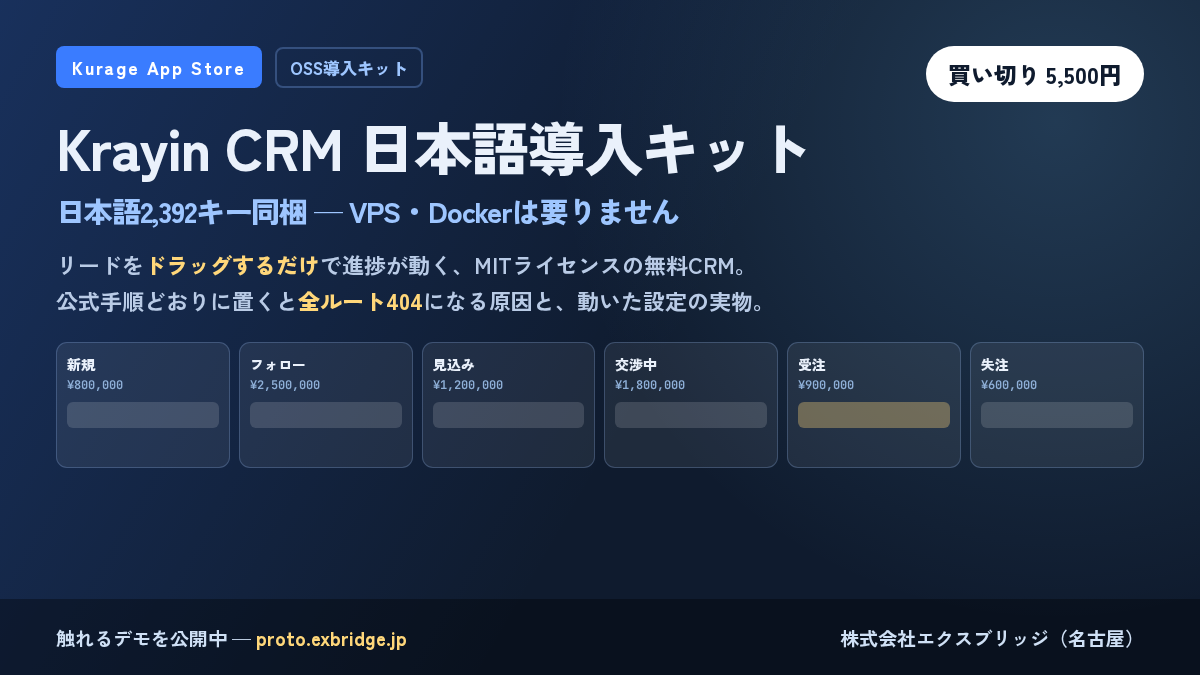The width and height of the screenshot is (1200, 675).
Task: Click the lead card in 見込み column
Action: [x=508, y=415]
